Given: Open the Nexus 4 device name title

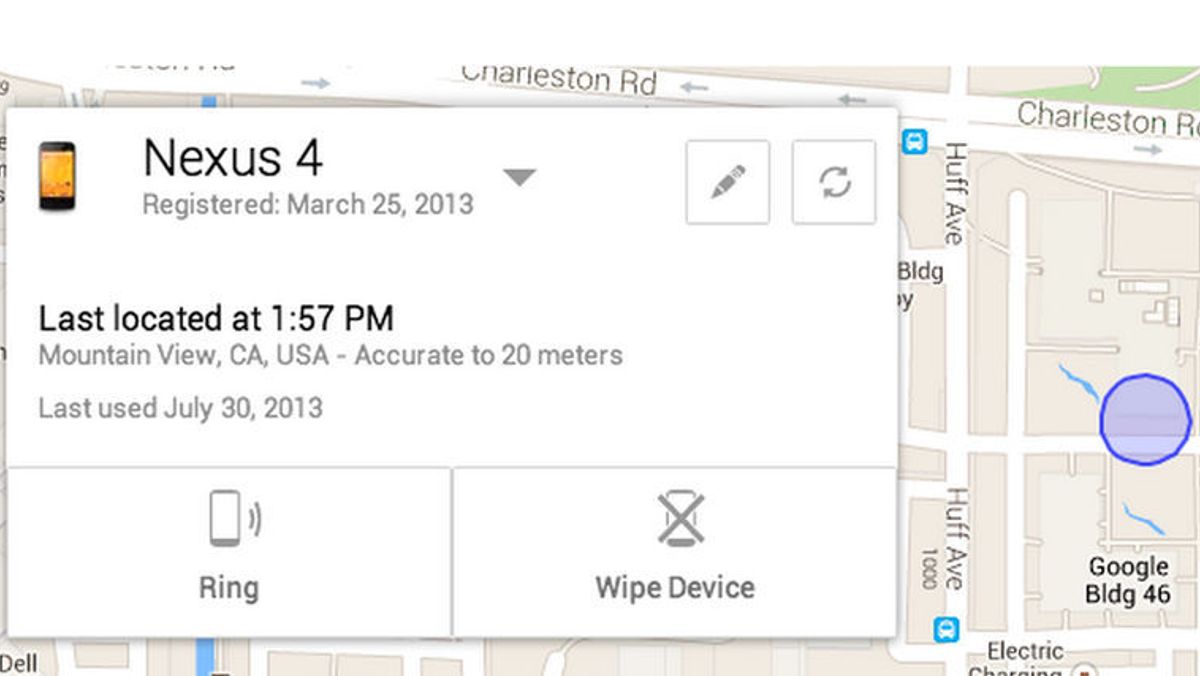Looking at the screenshot, I should coord(233,158).
